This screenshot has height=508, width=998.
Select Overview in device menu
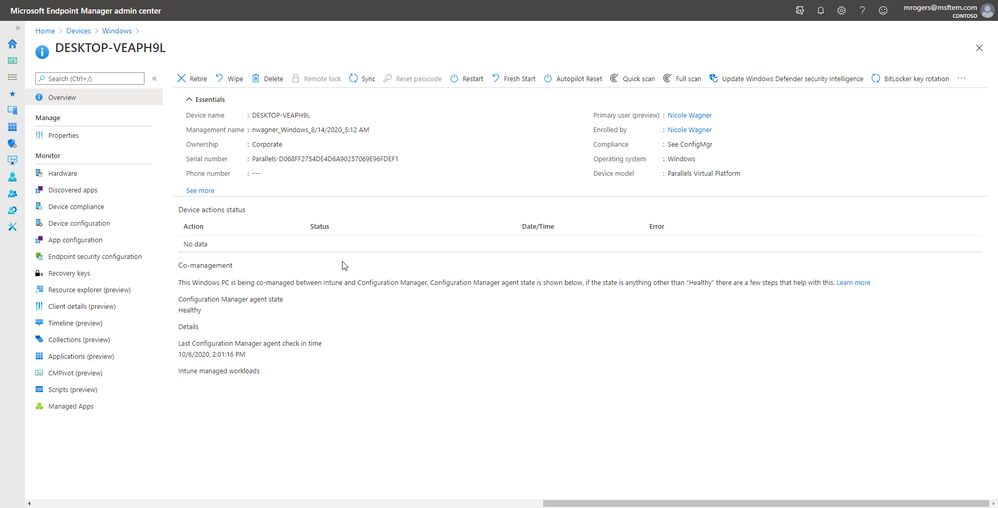94,97
